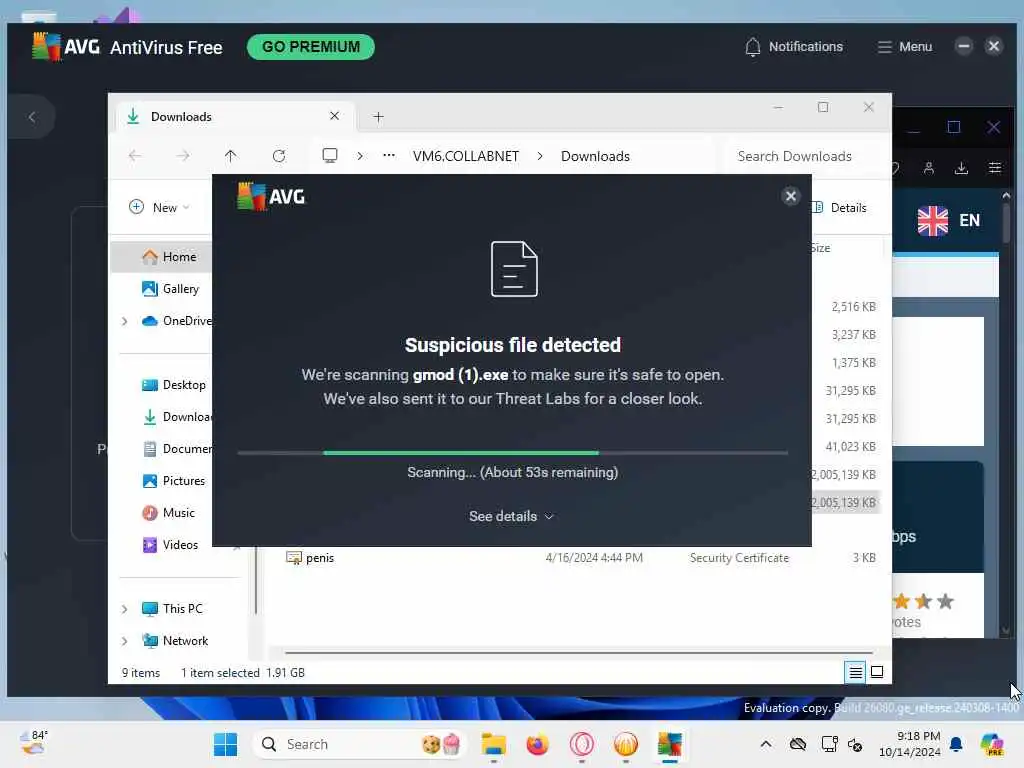Click the certificate file's 4/16/2024 date cell
Image resolution: width=1024 pixels, height=768 pixels.
[x=594, y=558]
